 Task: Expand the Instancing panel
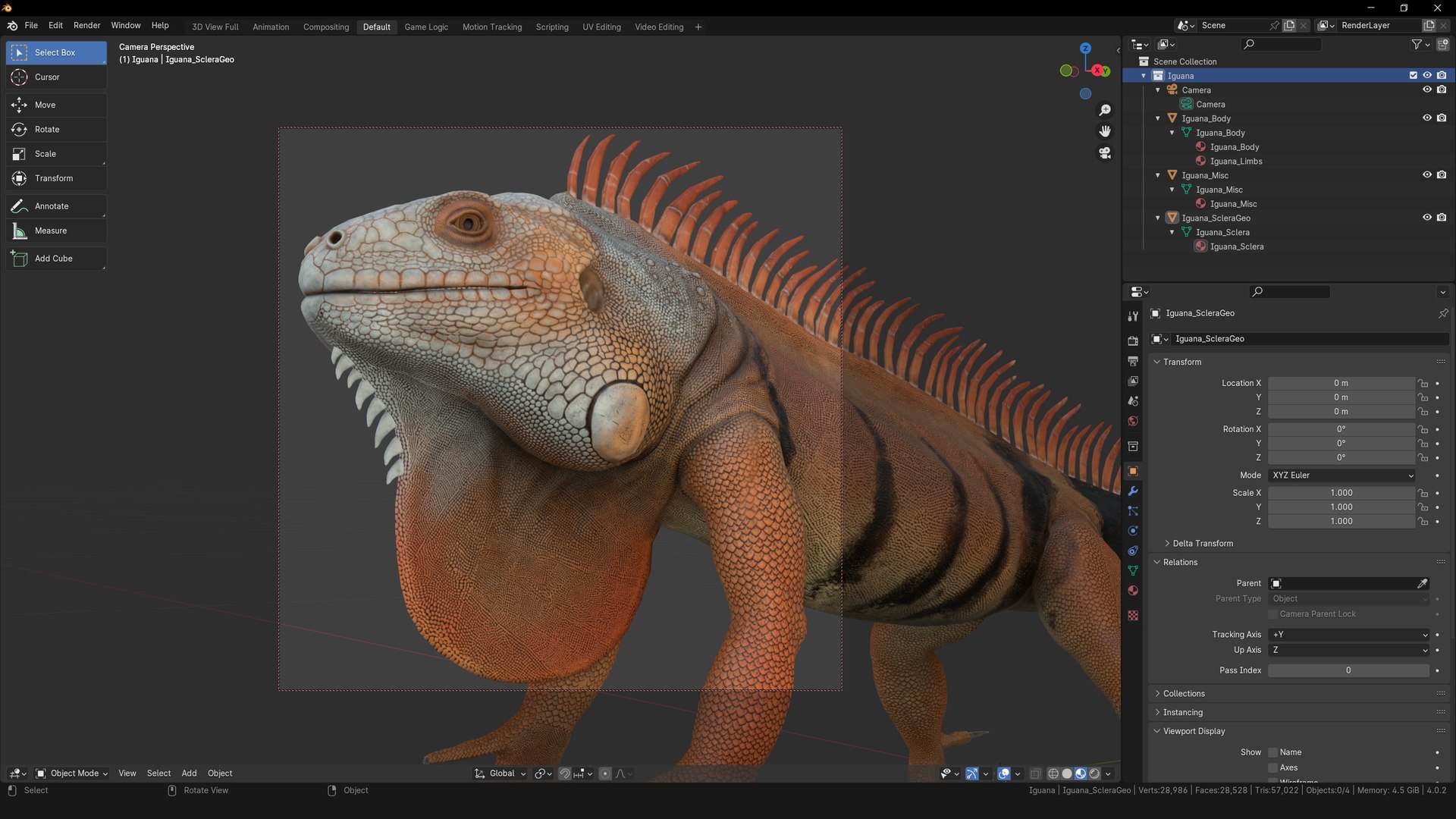click(x=1182, y=713)
